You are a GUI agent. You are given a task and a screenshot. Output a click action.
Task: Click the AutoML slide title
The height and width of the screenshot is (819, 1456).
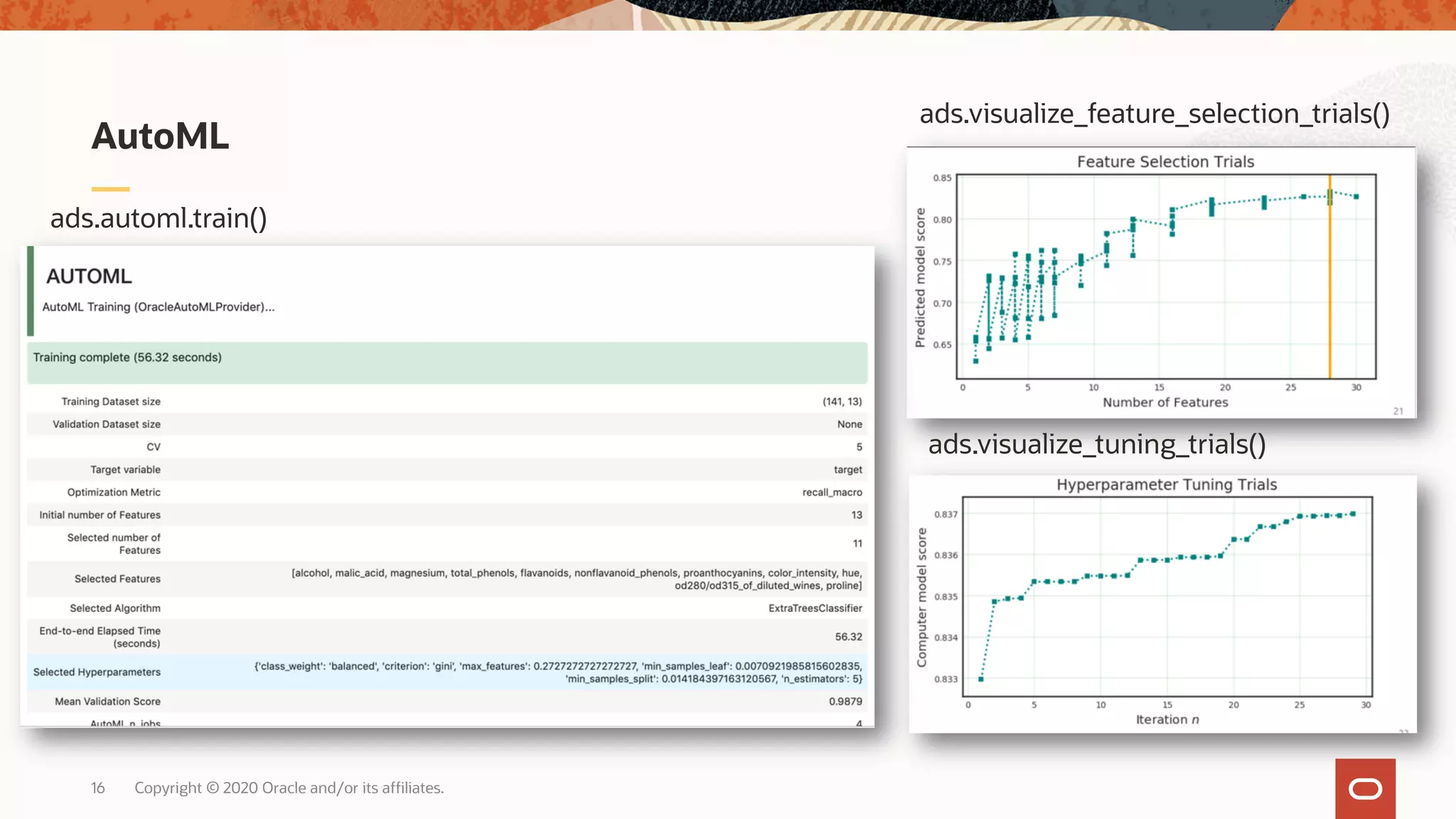click(x=161, y=136)
